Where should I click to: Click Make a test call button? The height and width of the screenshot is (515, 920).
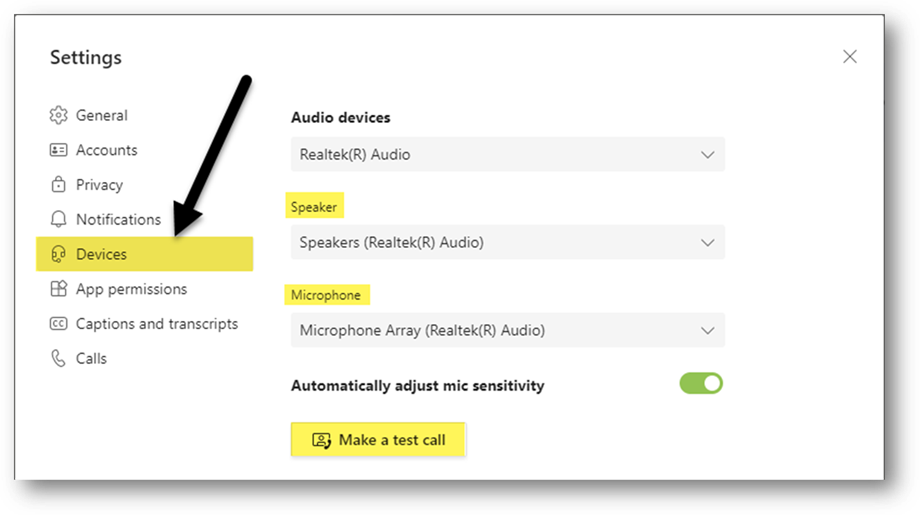378,440
